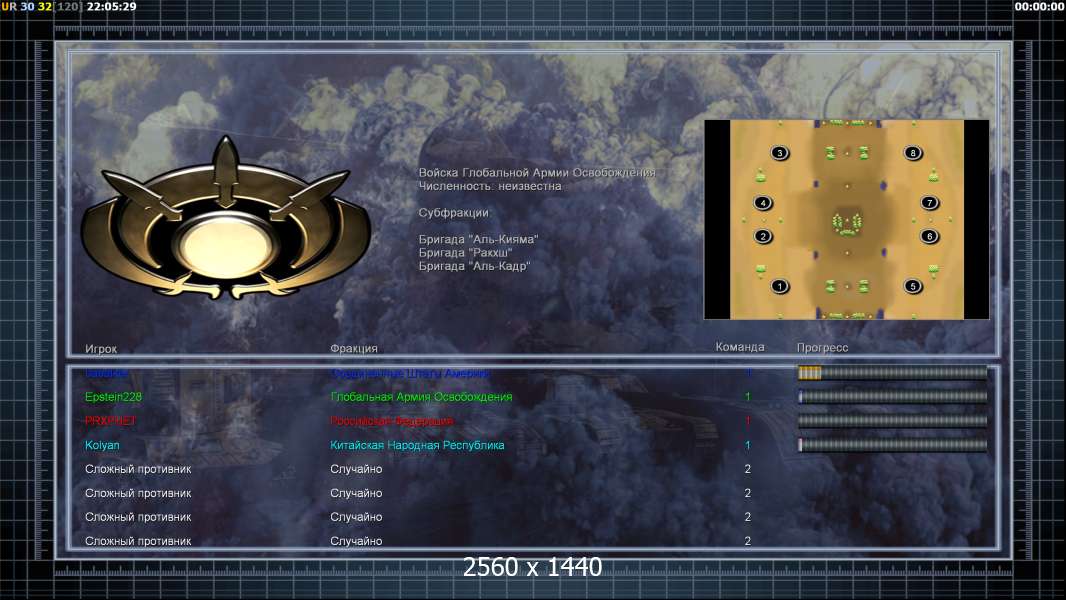Click the 00:00:00 game timer
This screenshot has height=600, width=1066.
[x=1039, y=6]
